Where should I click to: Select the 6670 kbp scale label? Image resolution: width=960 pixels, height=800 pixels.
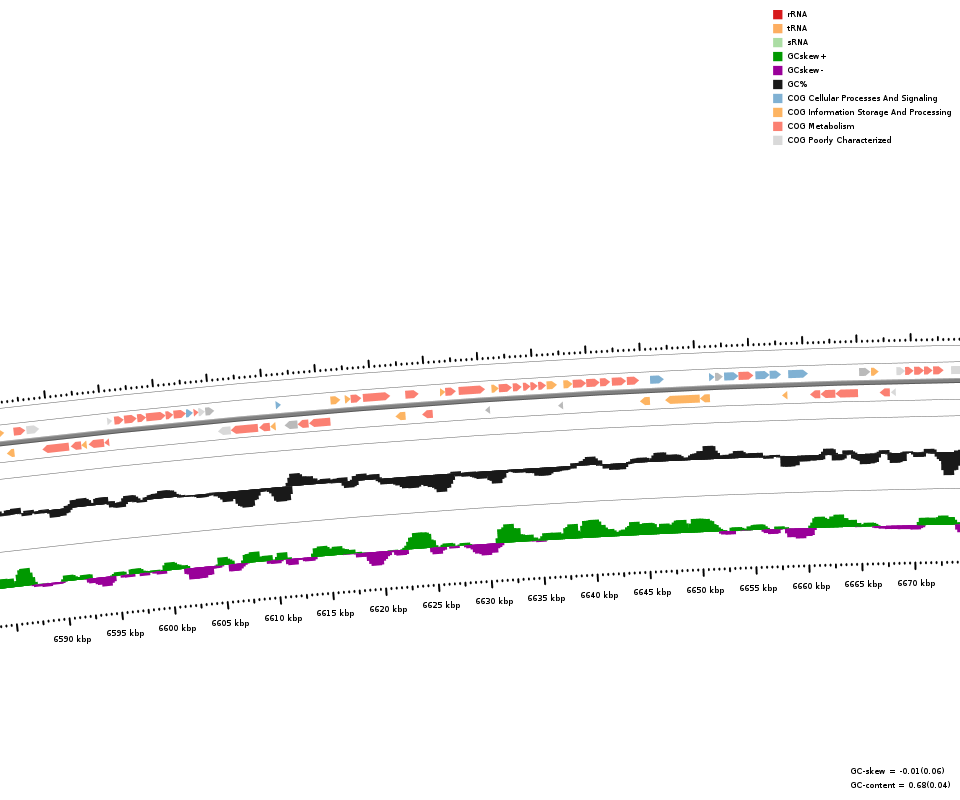916,583
